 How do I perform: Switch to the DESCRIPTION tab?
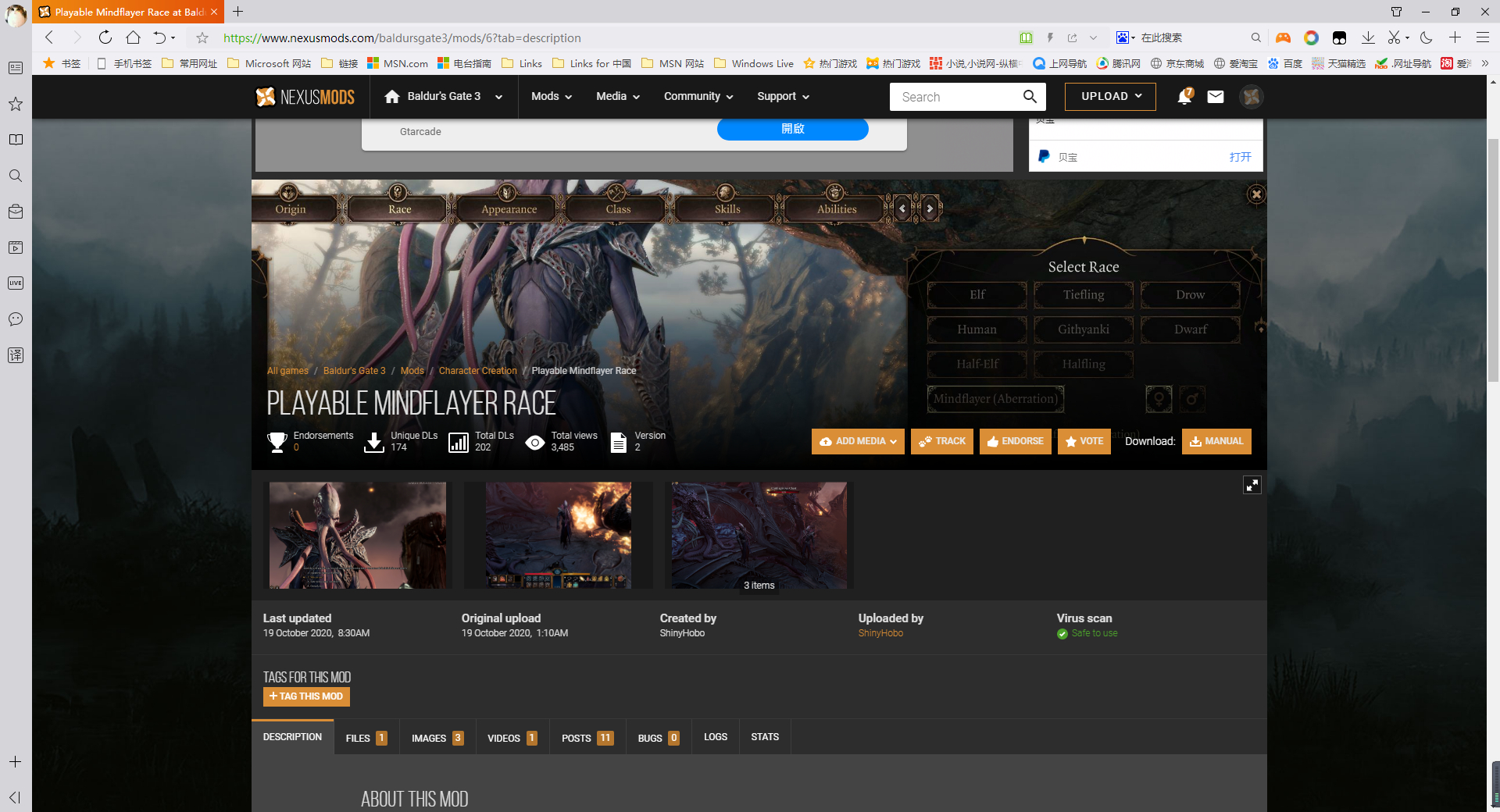(292, 737)
